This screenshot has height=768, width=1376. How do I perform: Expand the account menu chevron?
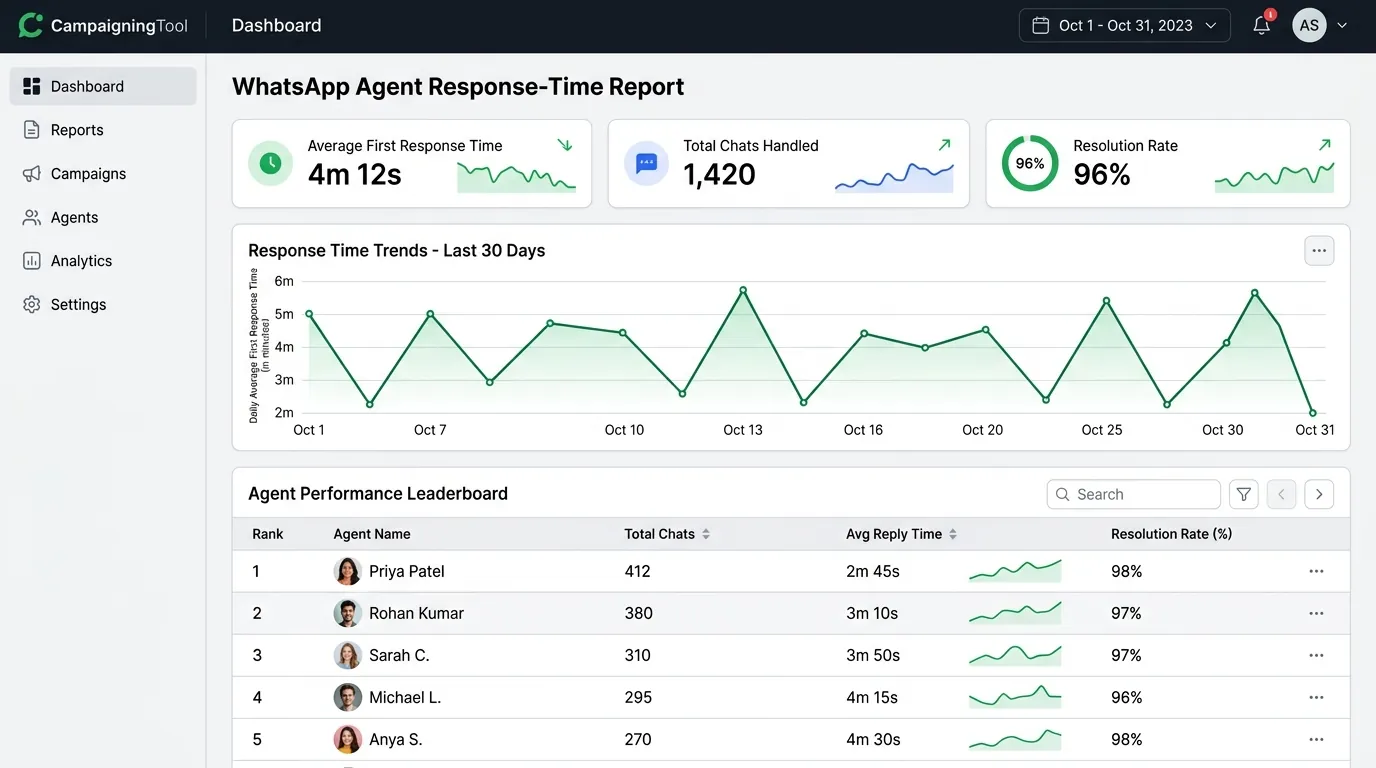tap(1342, 26)
